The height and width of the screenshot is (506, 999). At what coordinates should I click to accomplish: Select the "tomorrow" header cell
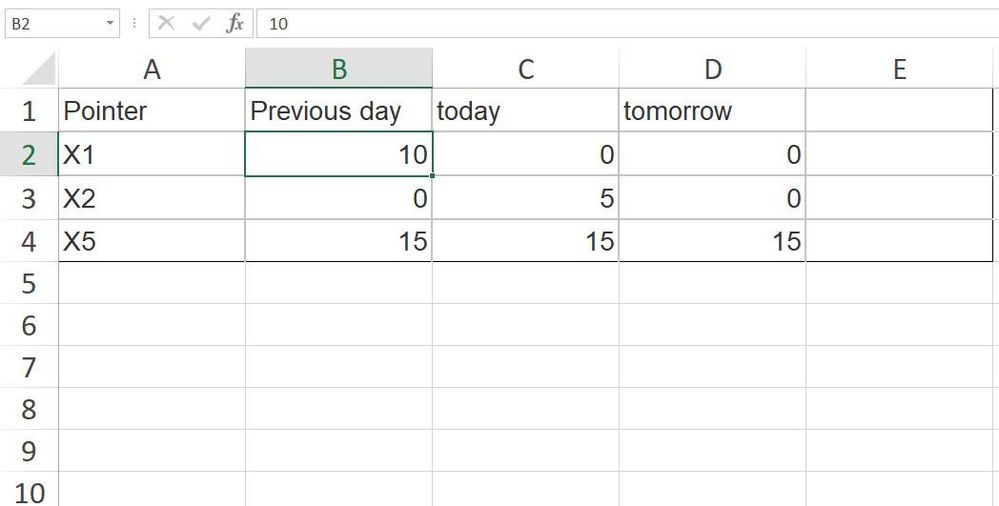point(712,111)
